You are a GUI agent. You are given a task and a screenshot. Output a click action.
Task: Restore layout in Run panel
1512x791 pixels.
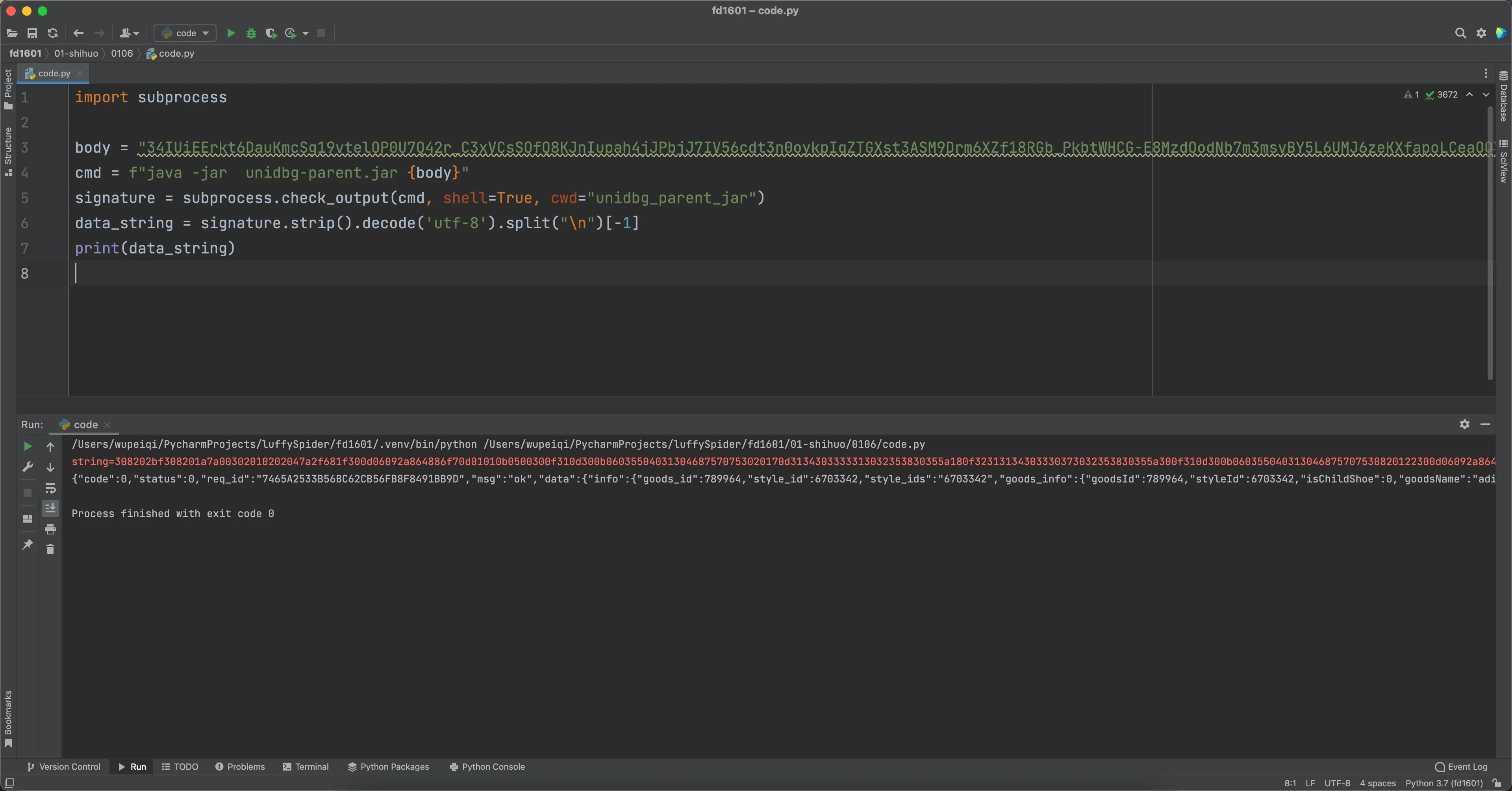point(28,519)
